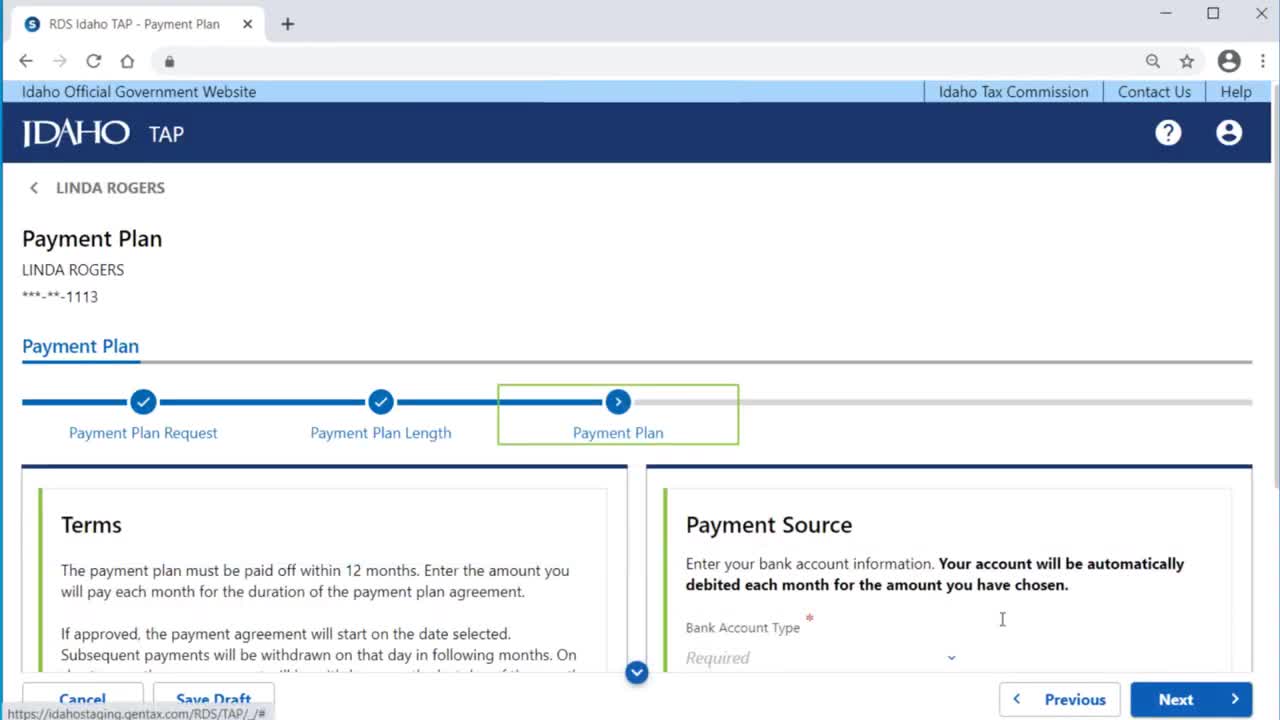The image size is (1280, 720).
Task: Click the Previous button
Action: [1060, 699]
